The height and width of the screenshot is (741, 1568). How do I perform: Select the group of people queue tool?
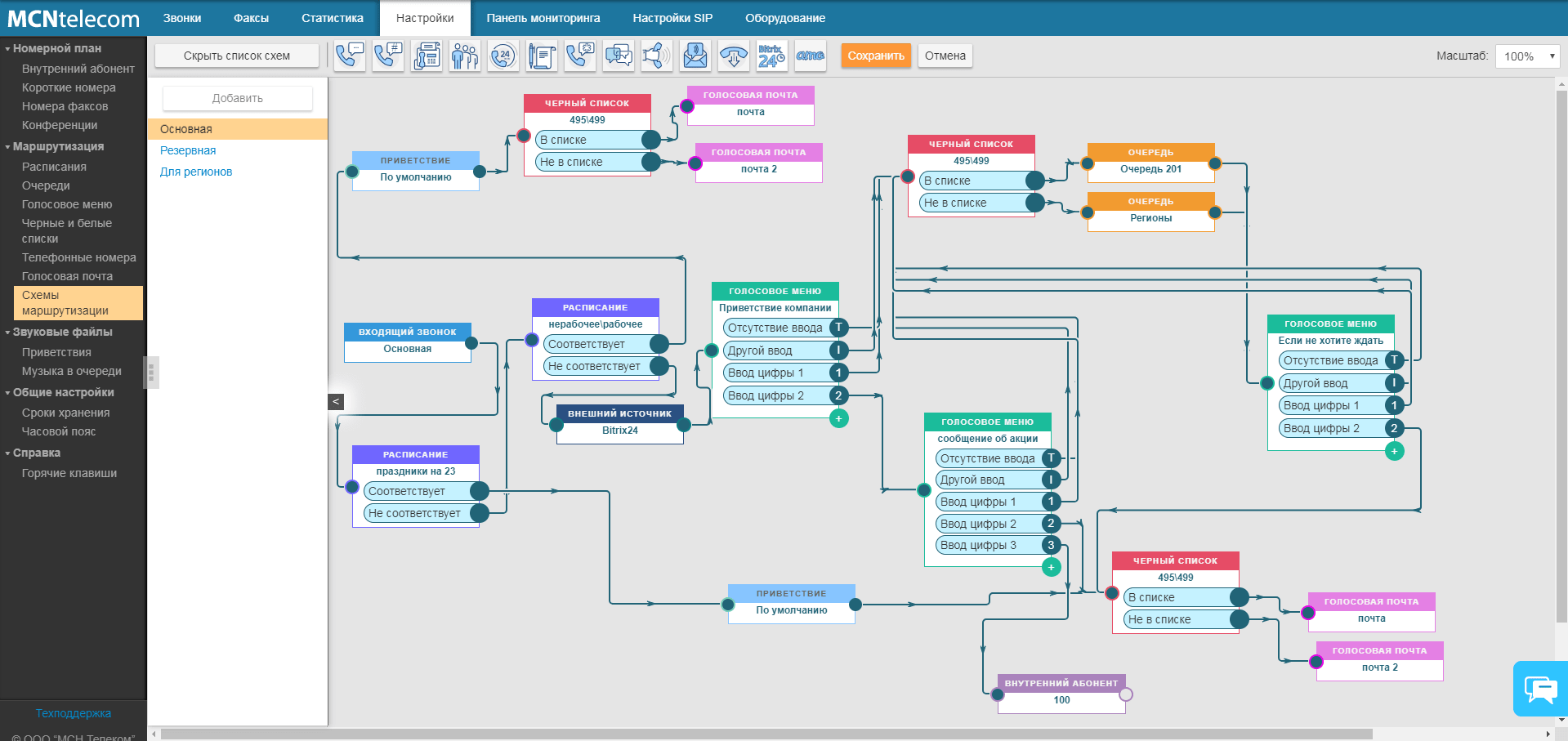pyautogui.click(x=465, y=56)
